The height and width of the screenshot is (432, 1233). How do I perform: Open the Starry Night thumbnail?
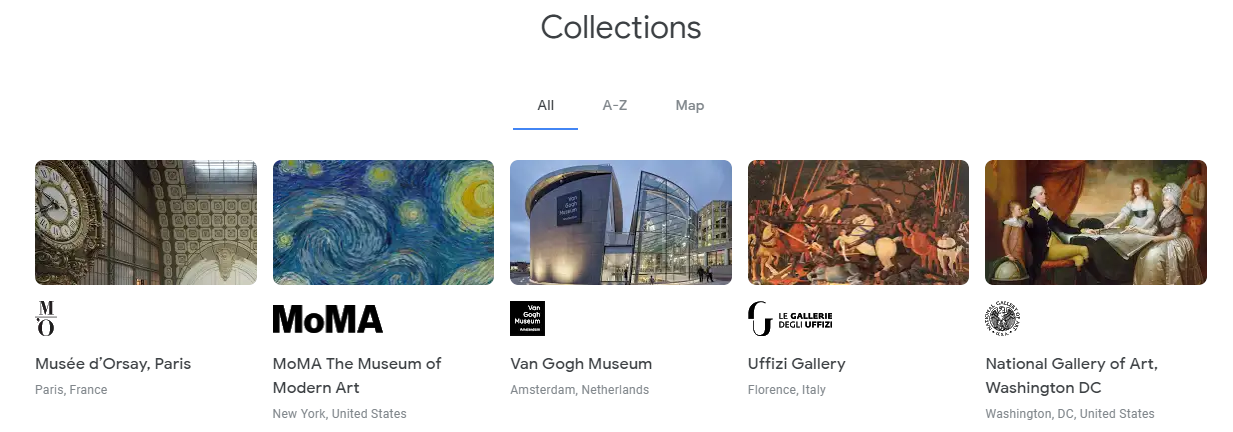383,222
